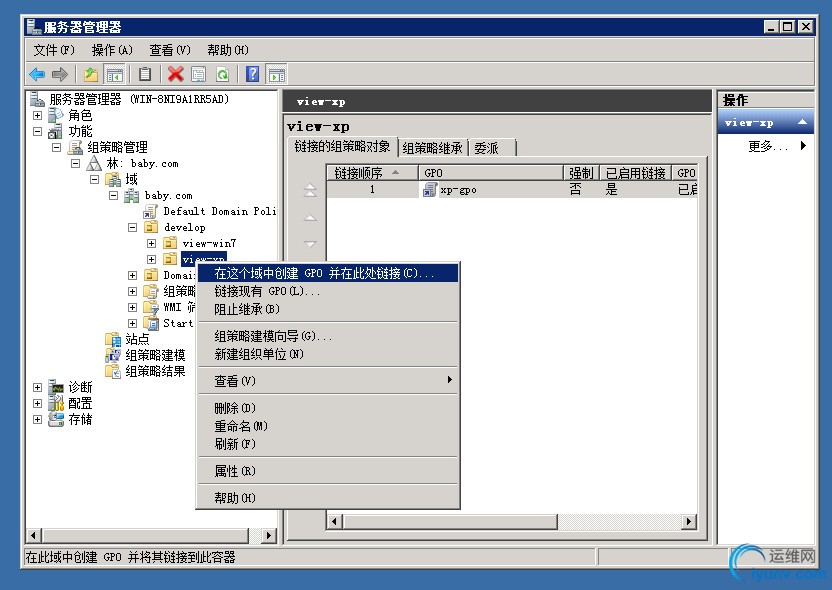The width and height of the screenshot is (832, 590).
Task: Click the forest 林: baby.com triangle icon
Action: click(x=94, y=163)
